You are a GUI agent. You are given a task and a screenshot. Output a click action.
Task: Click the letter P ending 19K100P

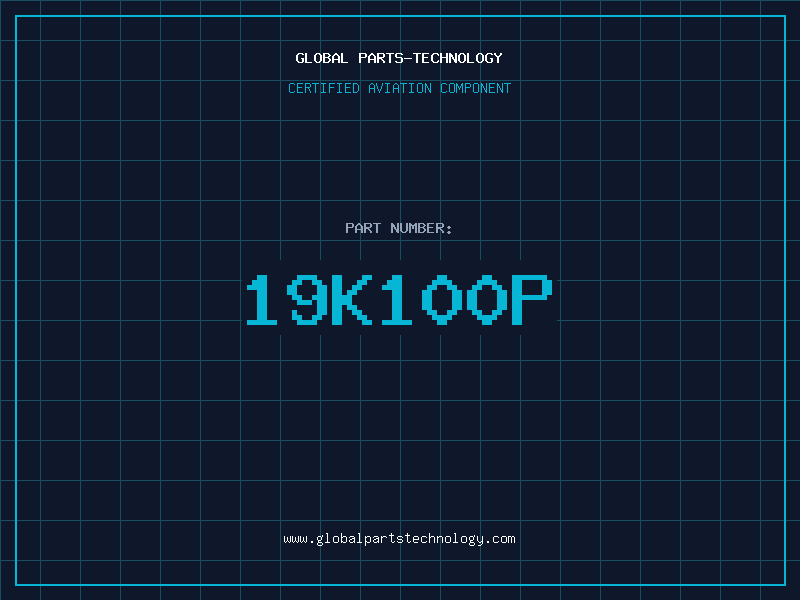(532, 299)
